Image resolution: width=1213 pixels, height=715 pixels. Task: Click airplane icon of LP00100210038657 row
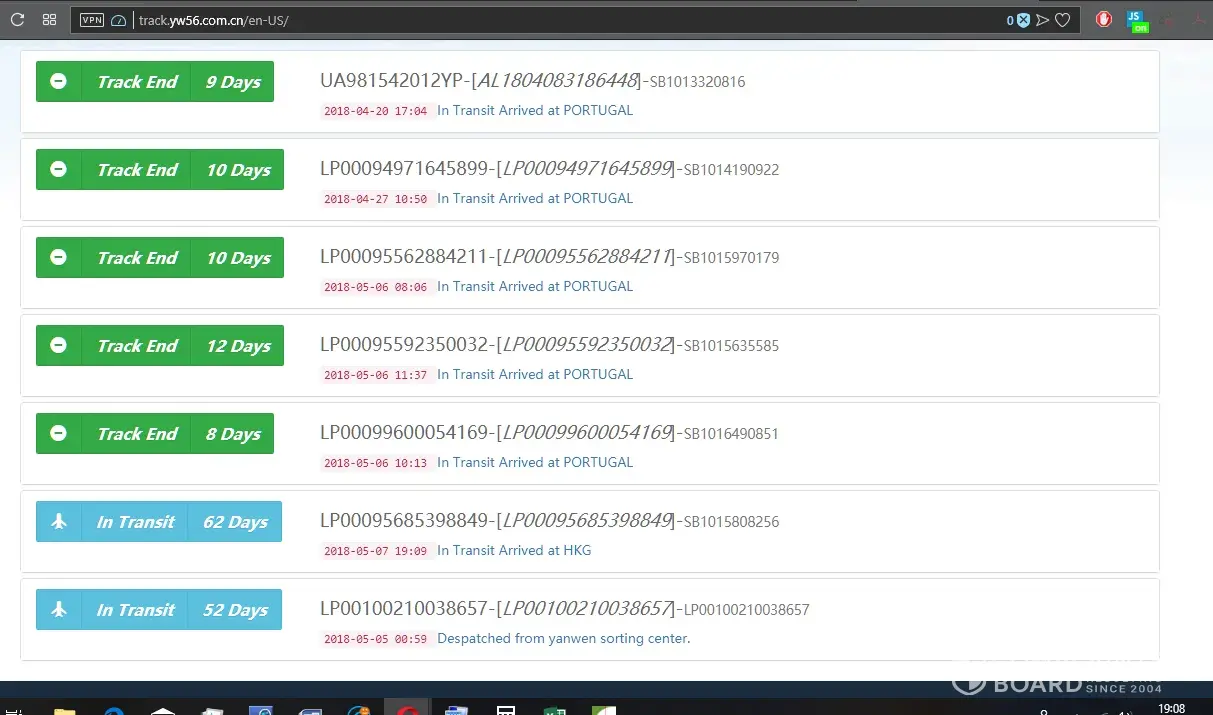pyautogui.click(x=59, y=610)
